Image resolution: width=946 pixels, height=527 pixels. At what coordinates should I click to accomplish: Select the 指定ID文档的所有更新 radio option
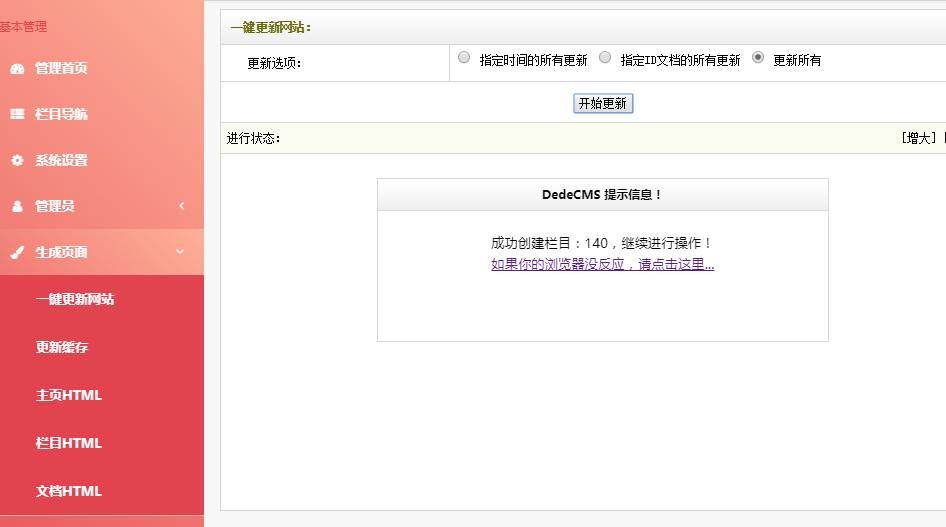pos(605,57)
